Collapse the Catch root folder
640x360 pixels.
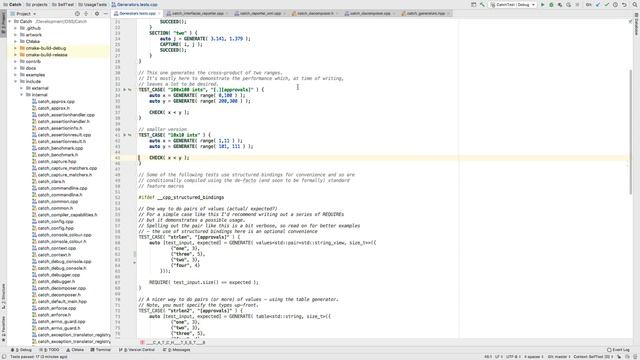10,21
